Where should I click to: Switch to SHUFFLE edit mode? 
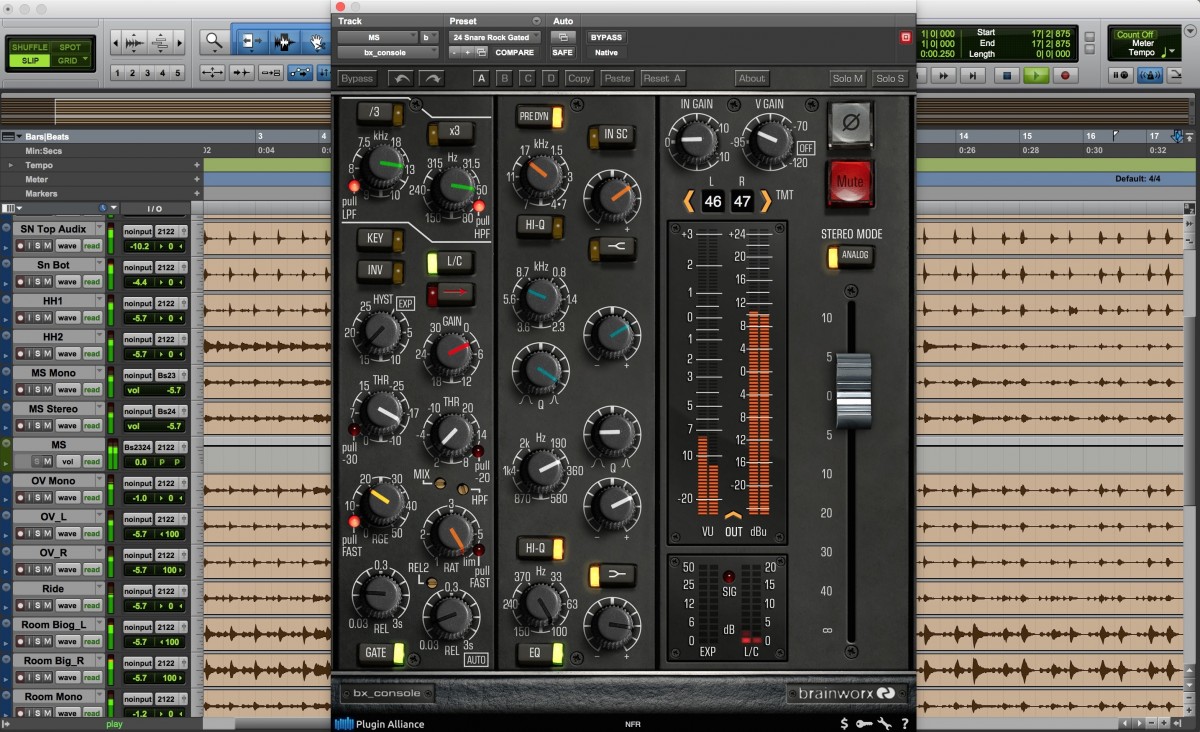[29, 47]
